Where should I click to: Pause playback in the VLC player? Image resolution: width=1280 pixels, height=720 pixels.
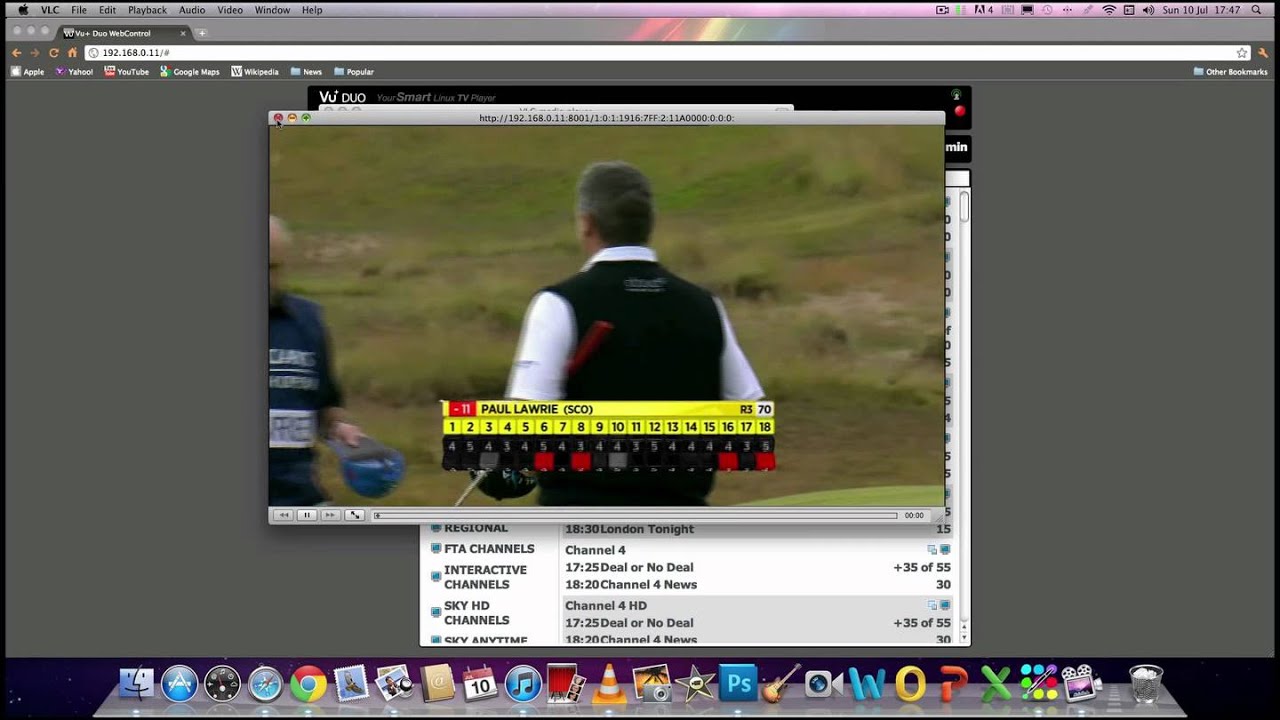click(307, 515)
